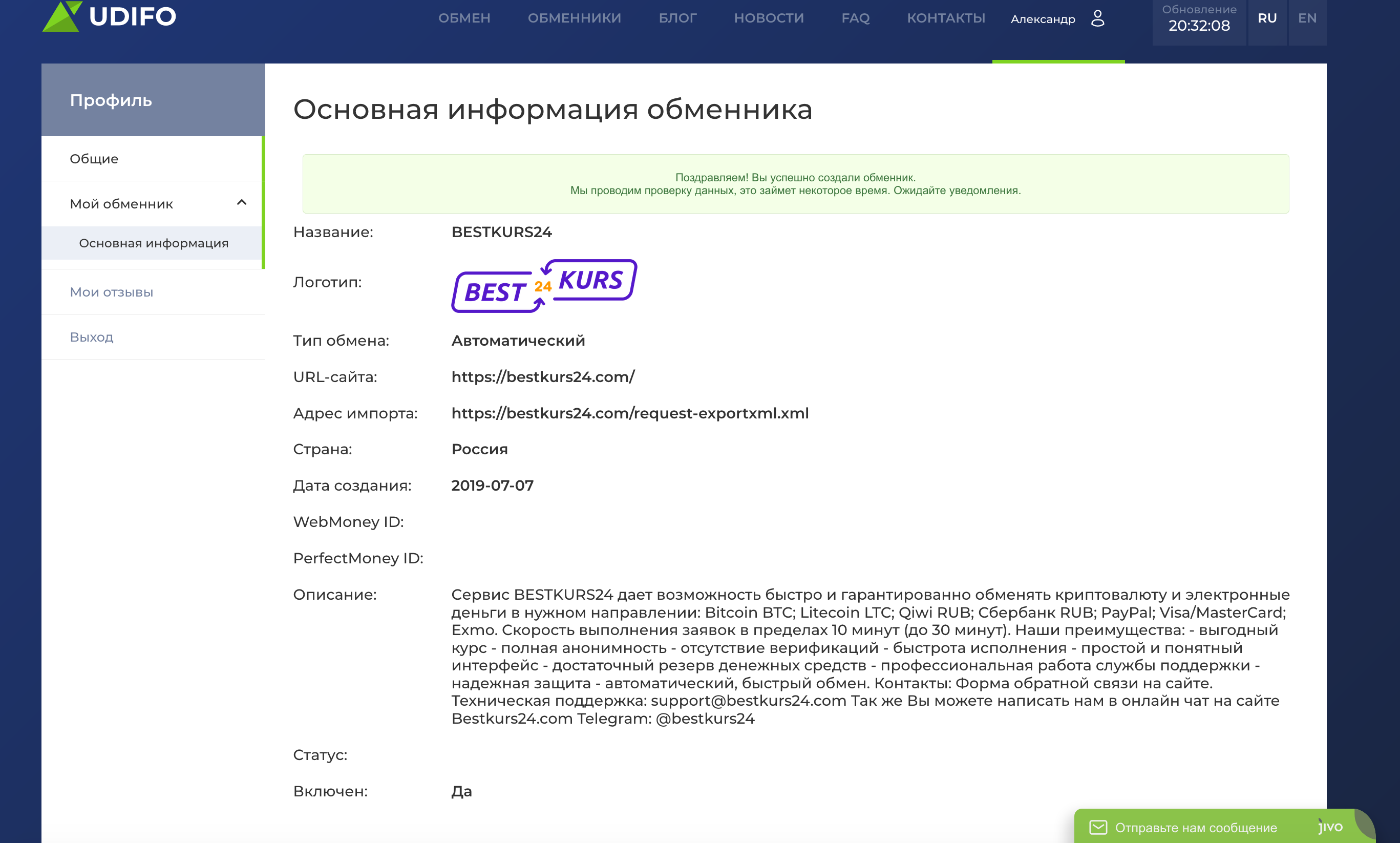Click the BESTKURS24 name value

[501, 233]
